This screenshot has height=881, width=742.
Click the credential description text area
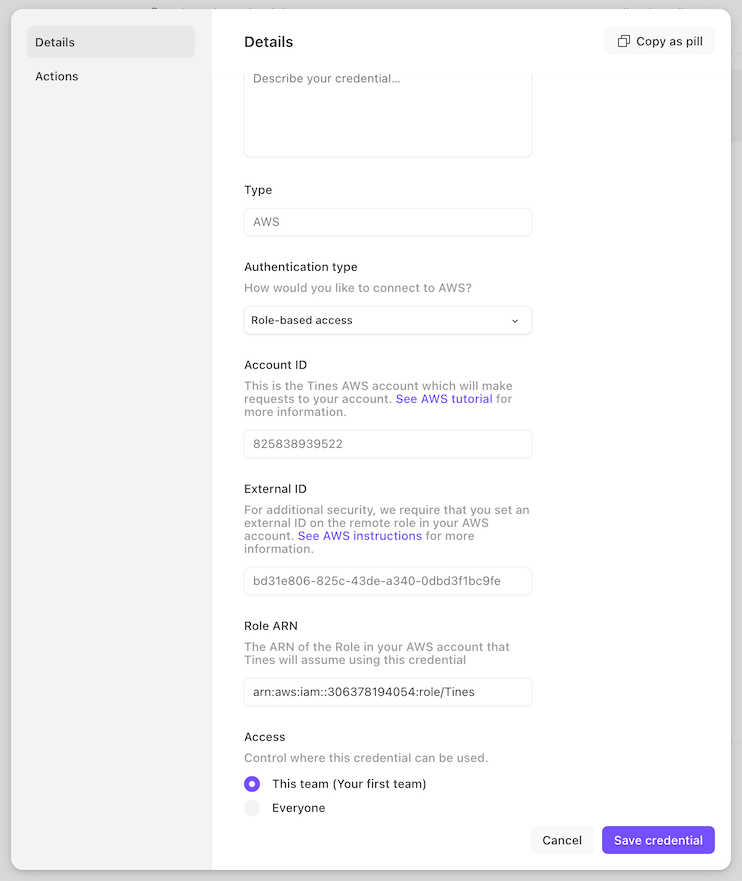(x=388, y=112)
